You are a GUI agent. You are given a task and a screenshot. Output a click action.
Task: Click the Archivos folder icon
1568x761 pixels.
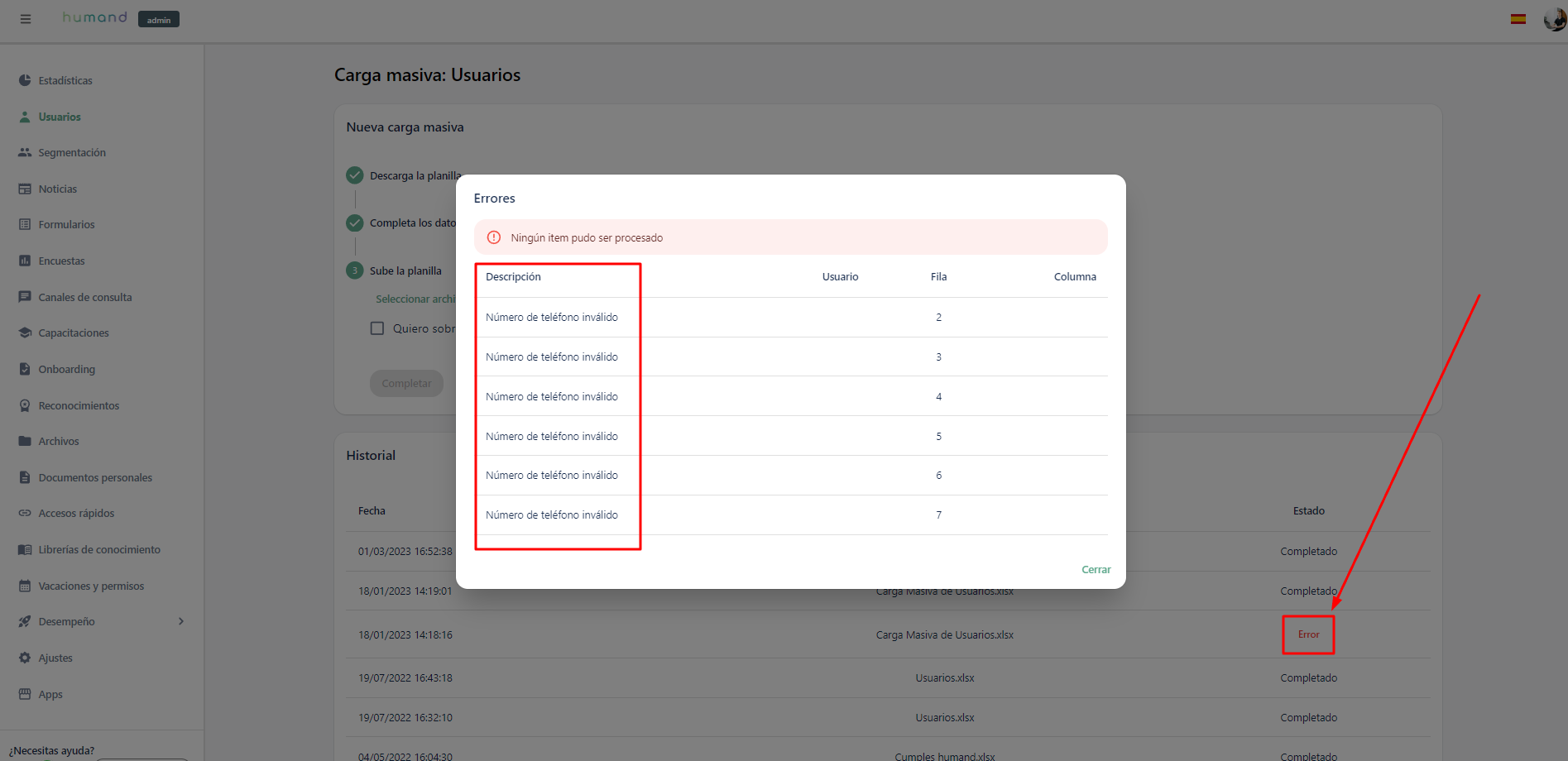coord(25,441)
